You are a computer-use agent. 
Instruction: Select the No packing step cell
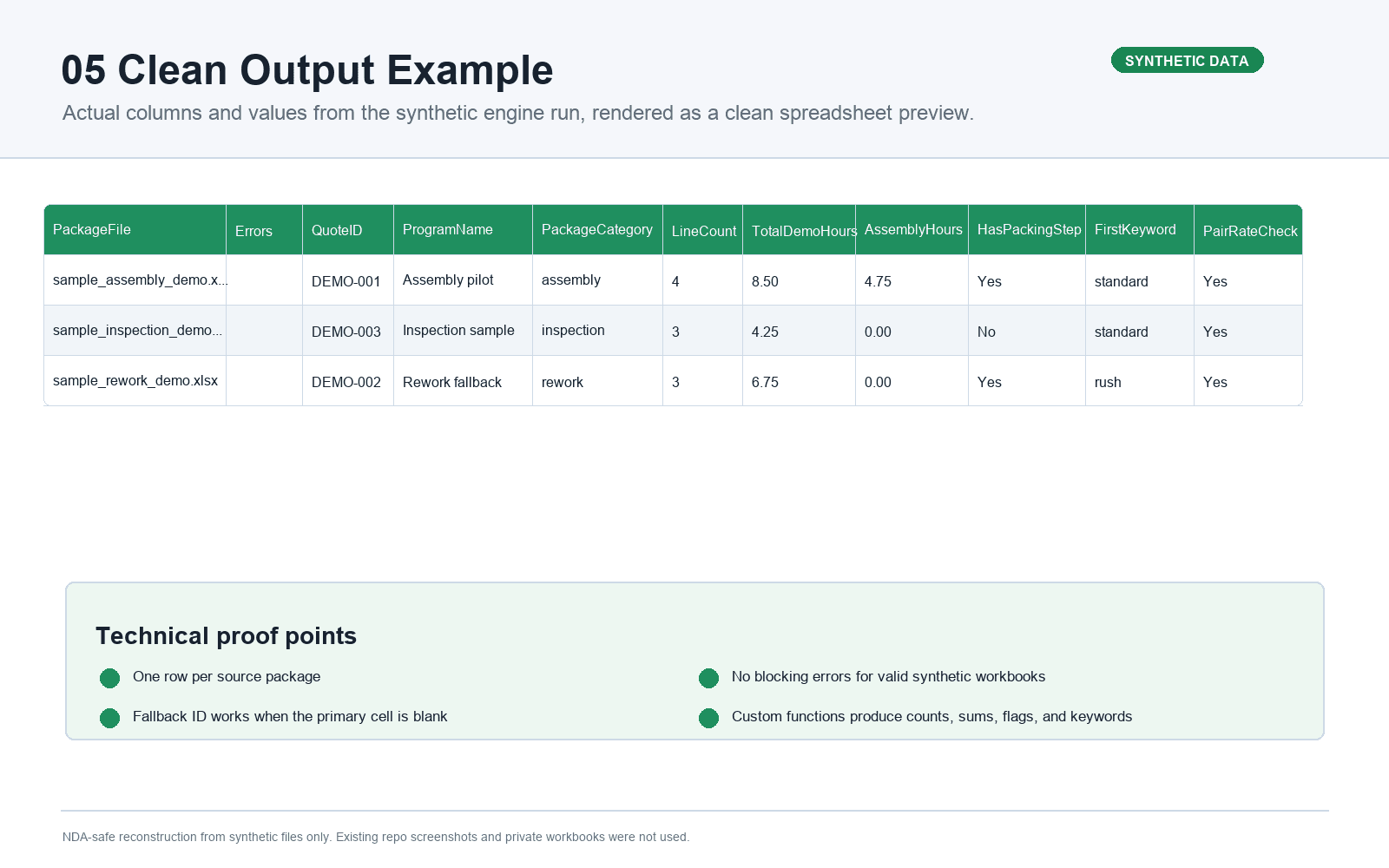coord(1027,331)
